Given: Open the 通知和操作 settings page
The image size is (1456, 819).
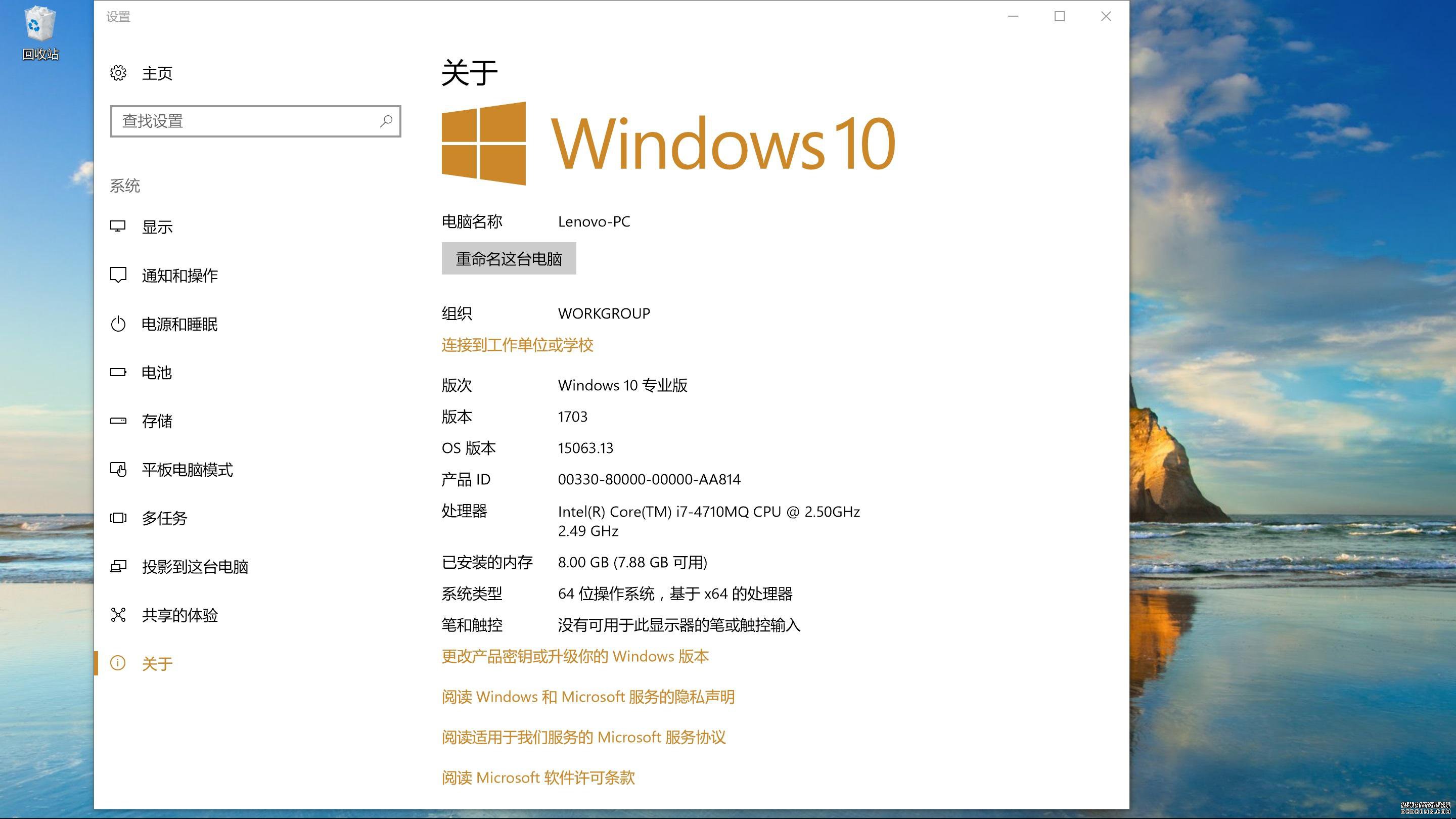Looking at the screenshot, I should tap(180, 276).
